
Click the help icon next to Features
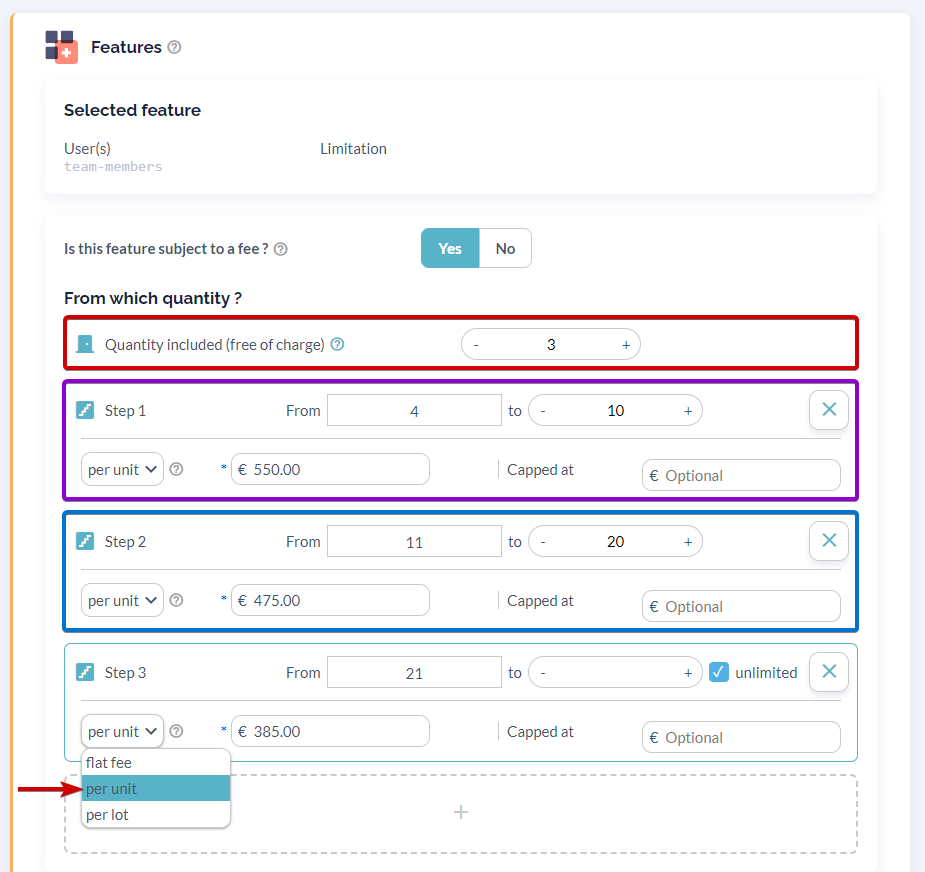point(174,47)
